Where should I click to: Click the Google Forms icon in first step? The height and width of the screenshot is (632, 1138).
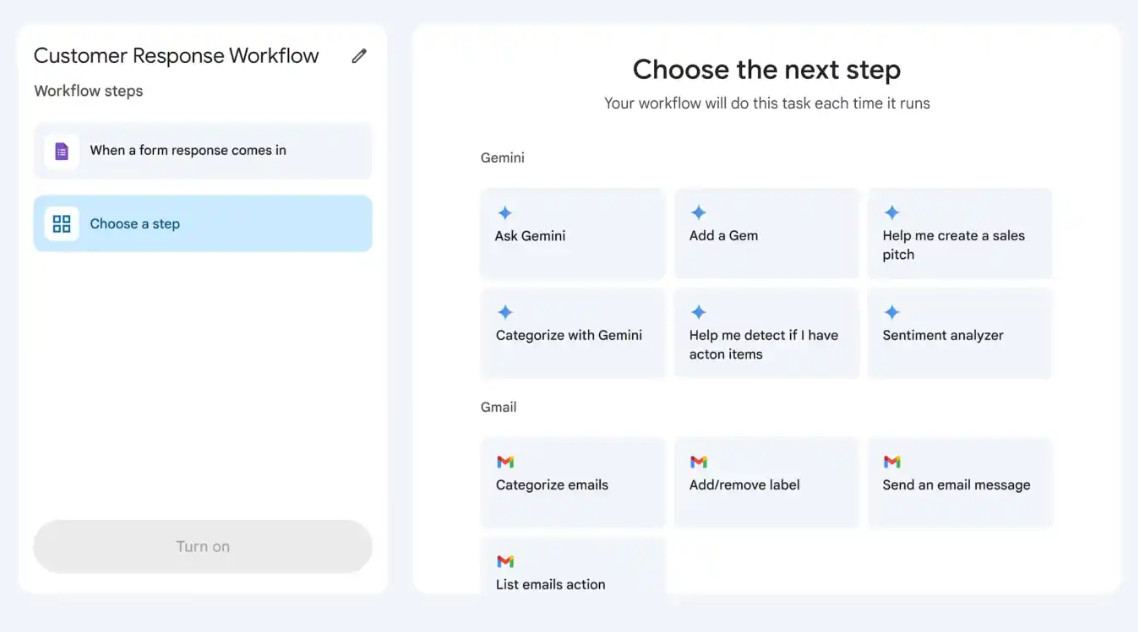tap(62, 151)
